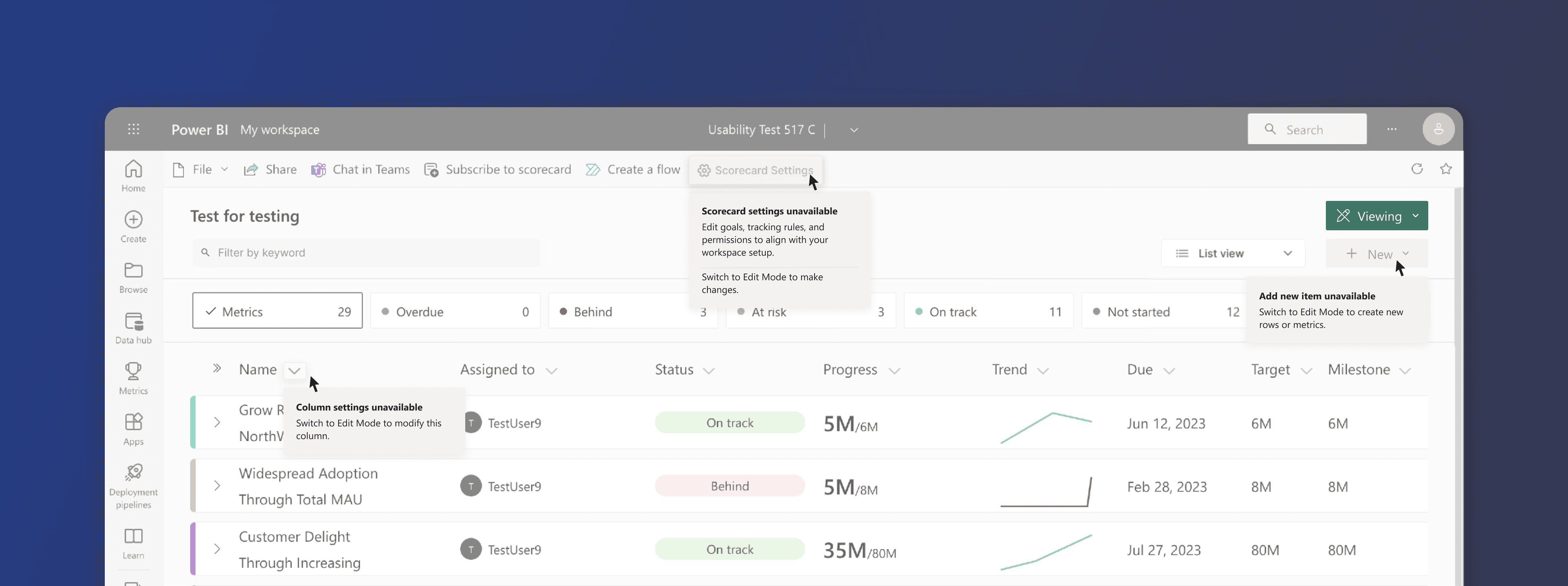Click the Filter by keyword field
Screen dimensions: 1568x586
365,253
